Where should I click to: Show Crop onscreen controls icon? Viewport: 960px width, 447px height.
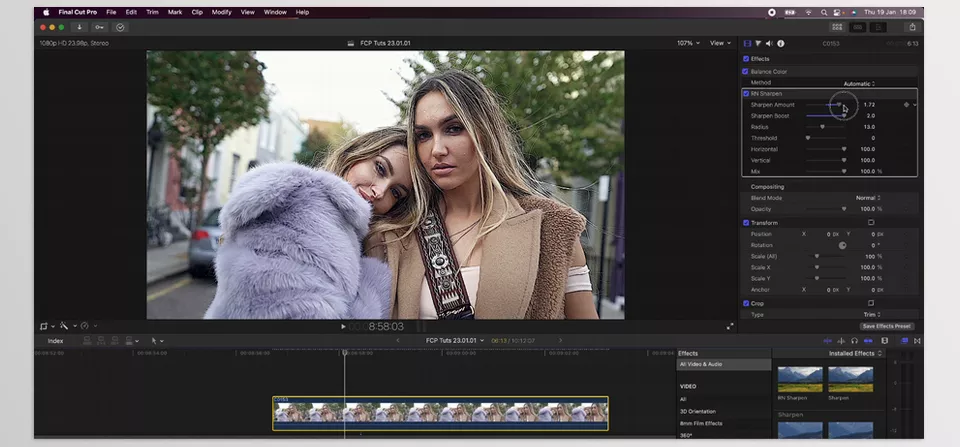[871, 303]
